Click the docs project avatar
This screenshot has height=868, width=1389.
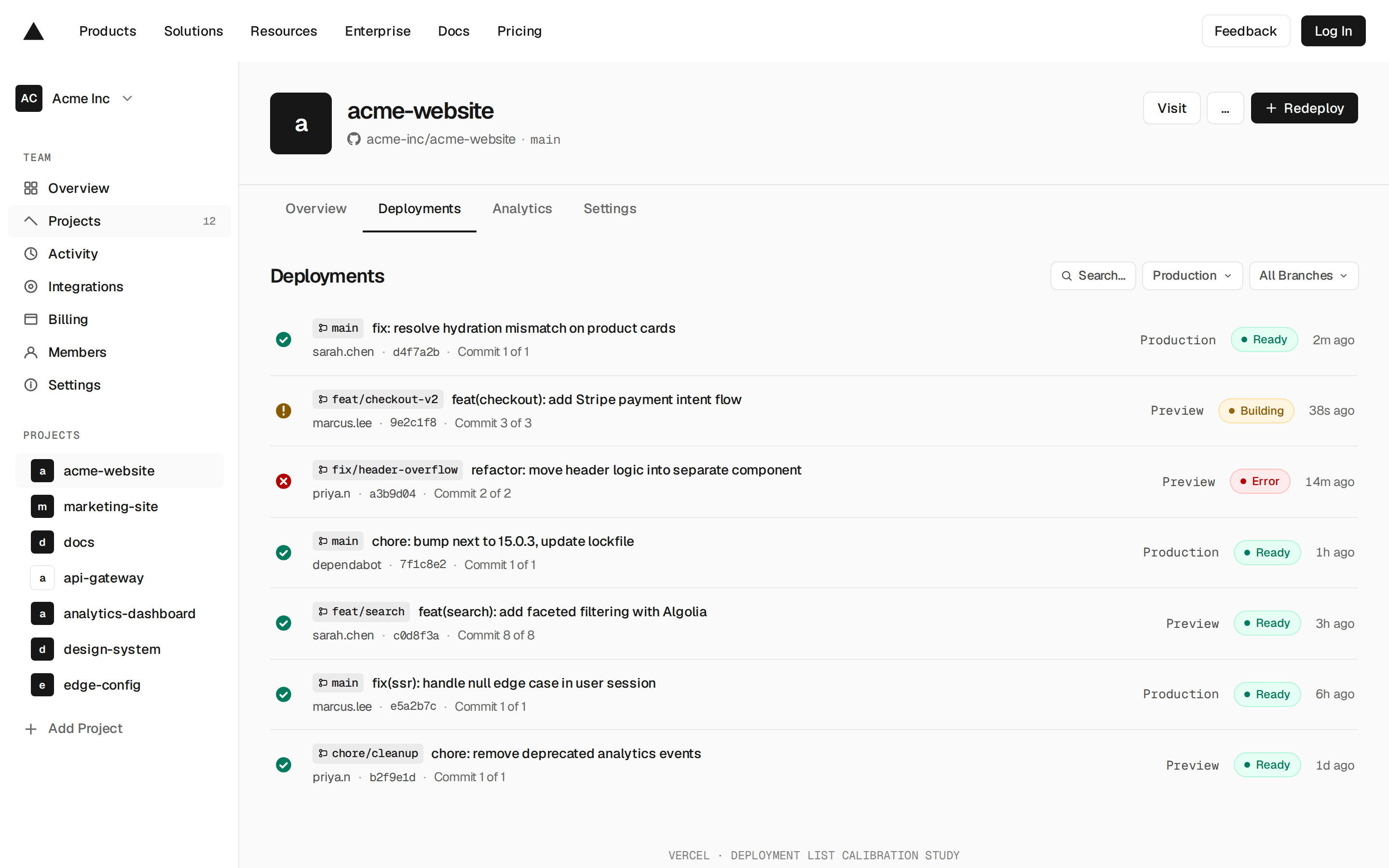42,542
